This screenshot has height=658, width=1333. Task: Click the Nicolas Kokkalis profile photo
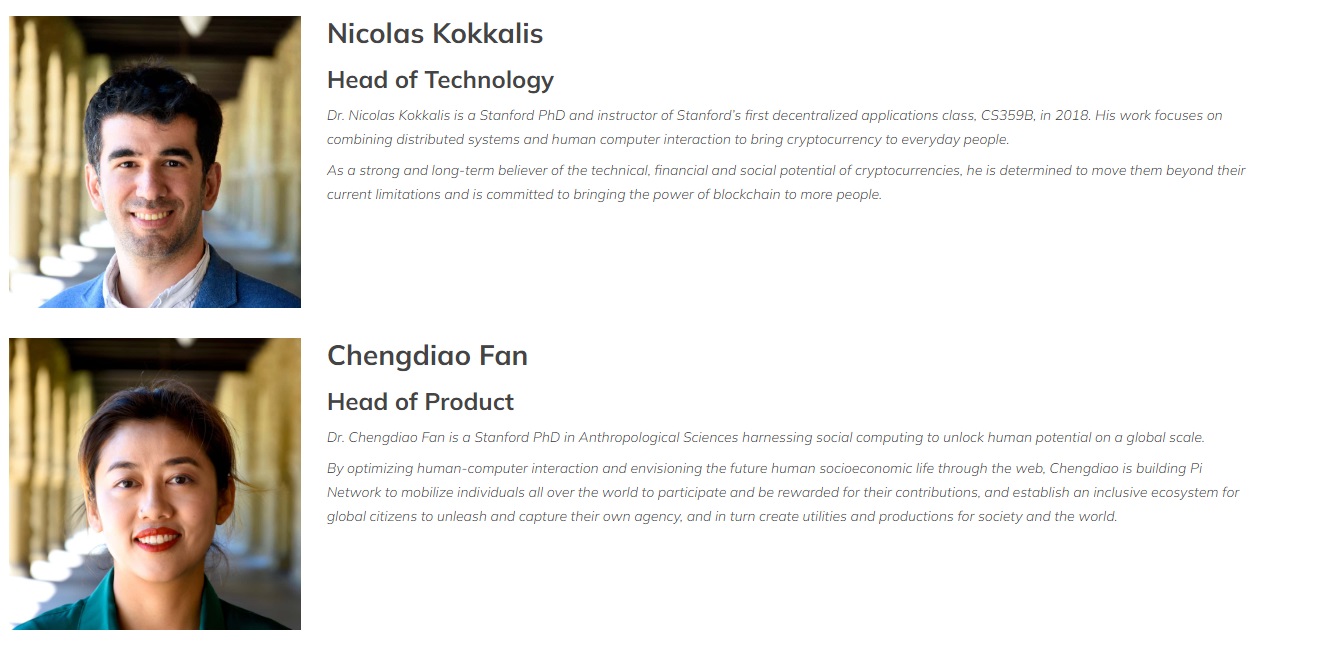[x=155, y=162]
